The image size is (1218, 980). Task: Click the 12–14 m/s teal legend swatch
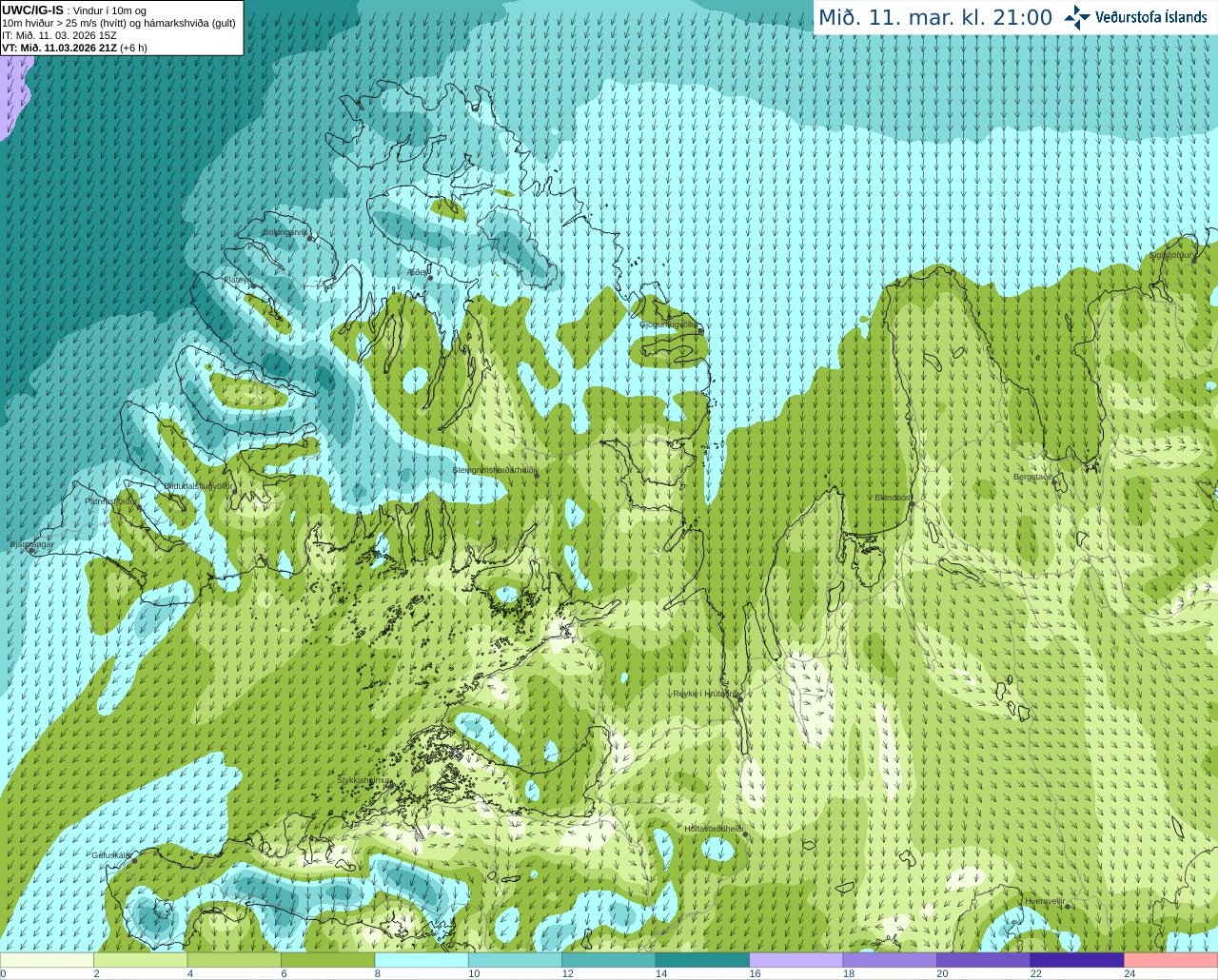point(609,959)
